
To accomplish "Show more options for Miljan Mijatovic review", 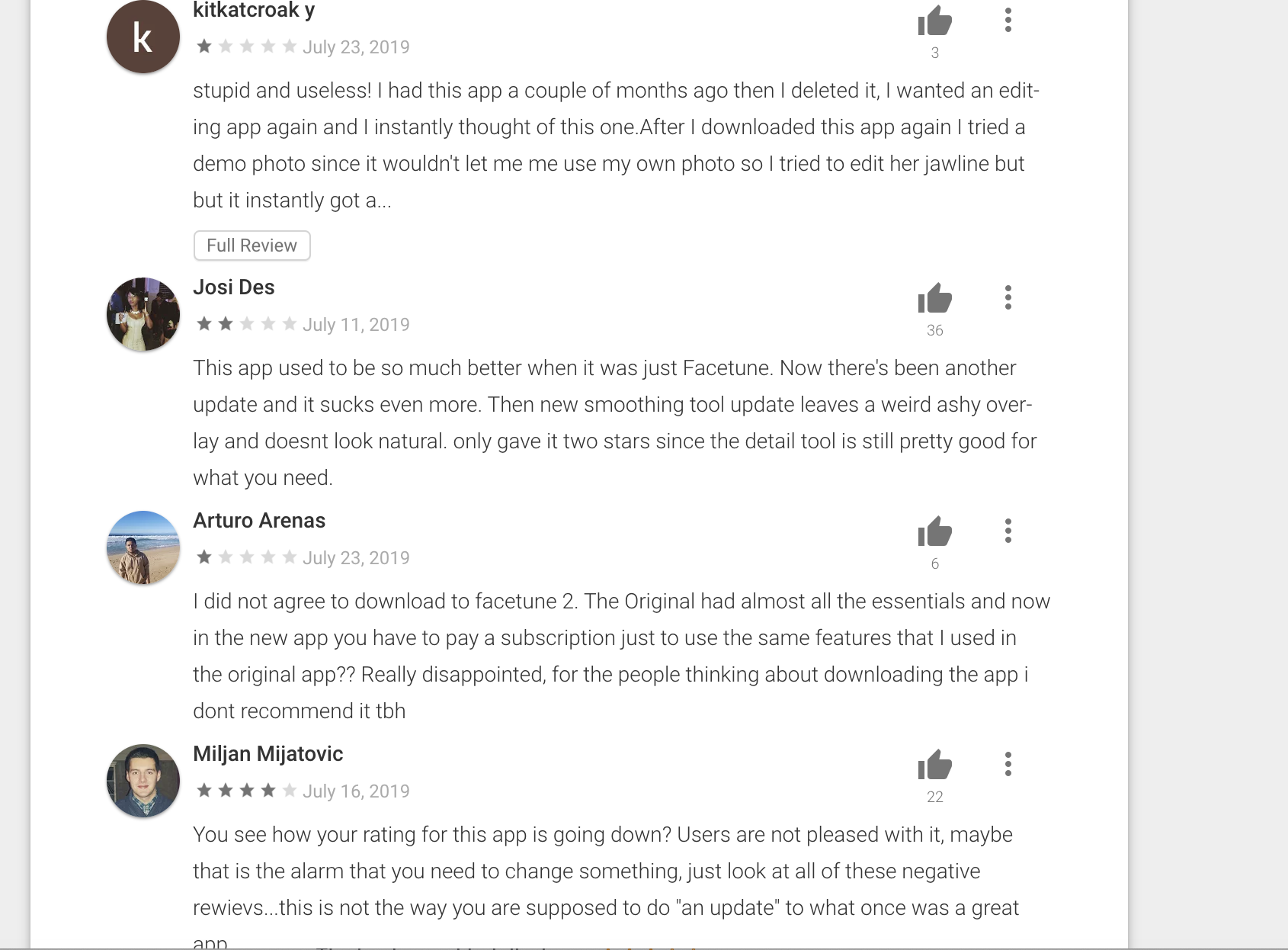I will (1008, 764).
